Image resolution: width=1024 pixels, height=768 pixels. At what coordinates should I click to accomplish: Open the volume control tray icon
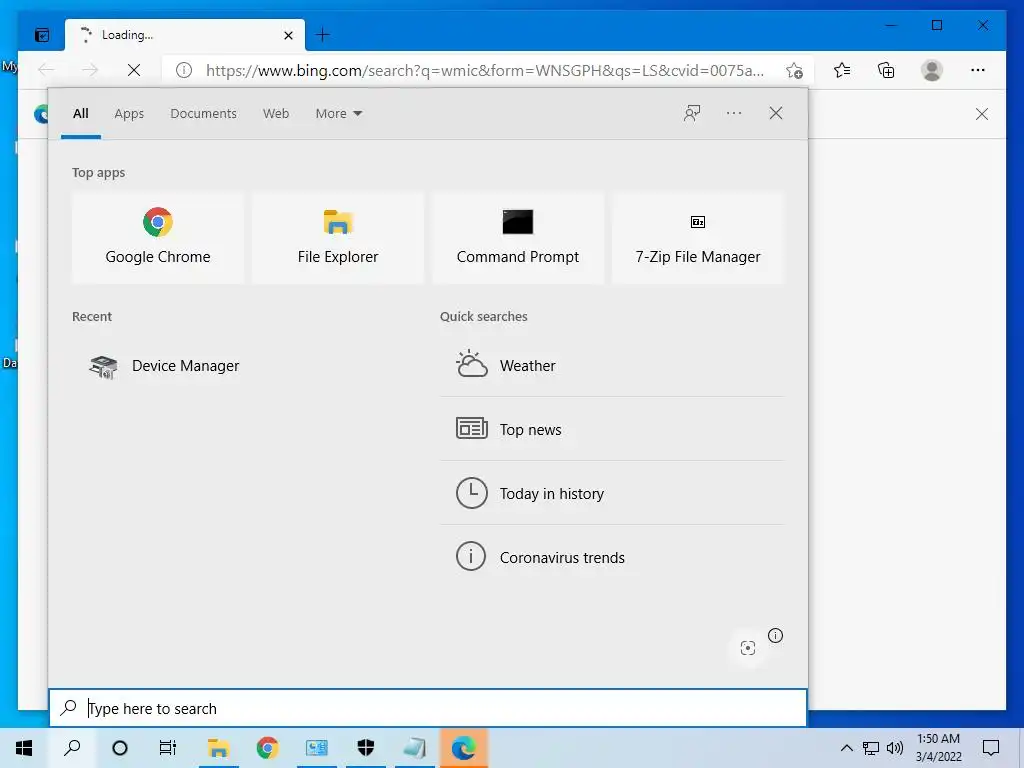pyautogui.click(x=895, y=748)
